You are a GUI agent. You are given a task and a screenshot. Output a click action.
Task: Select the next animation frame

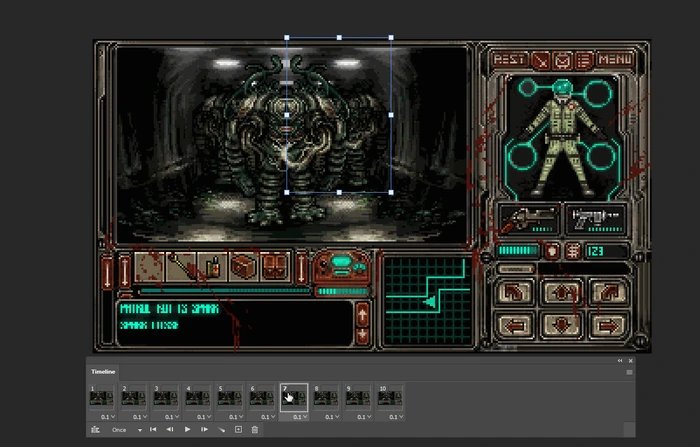click(x=204, y=429)
